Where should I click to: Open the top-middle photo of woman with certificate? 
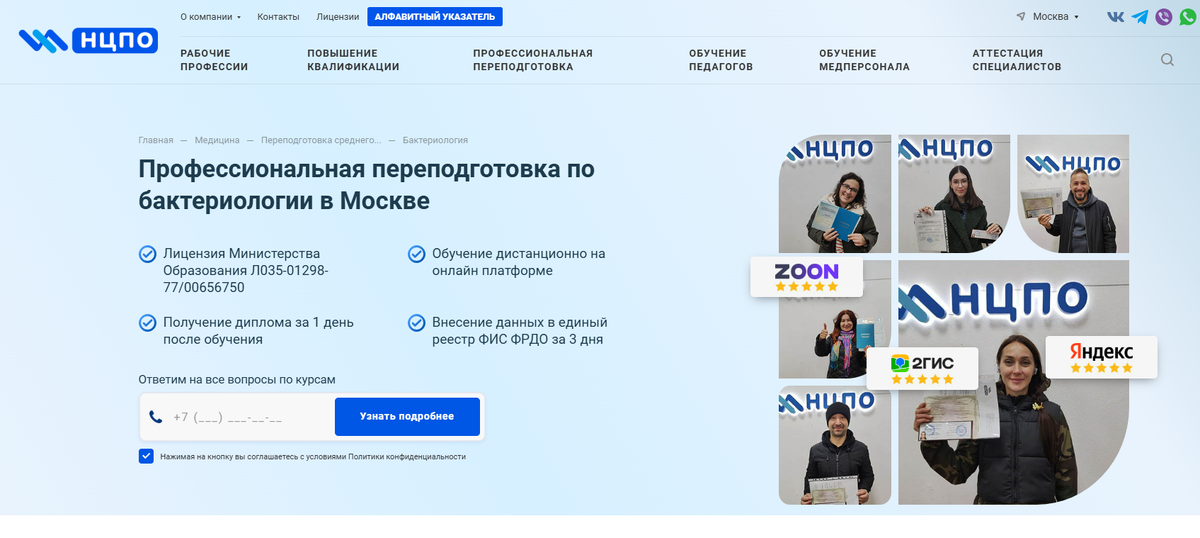(954, 194)
